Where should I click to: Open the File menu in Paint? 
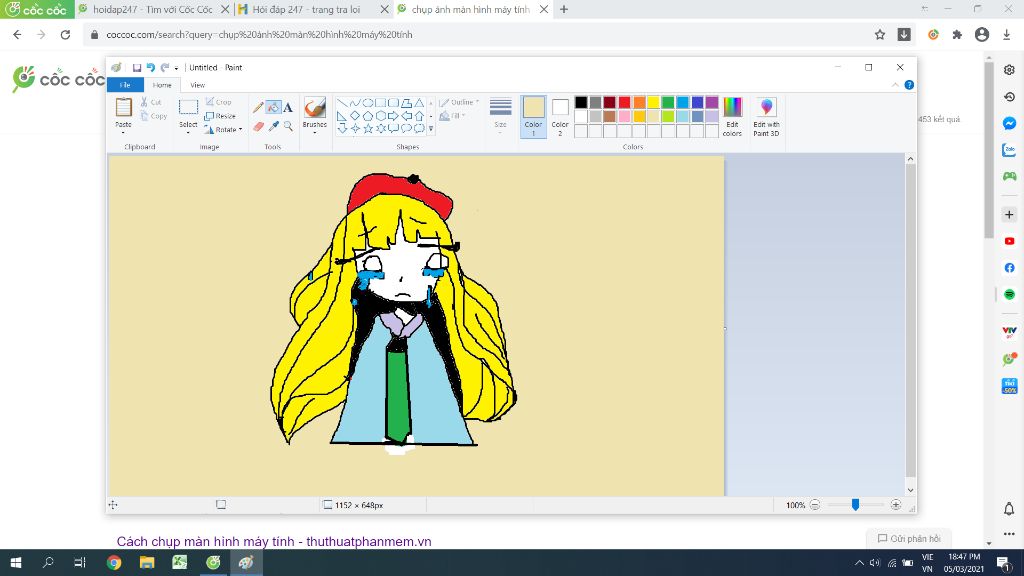tap(125, 85)
